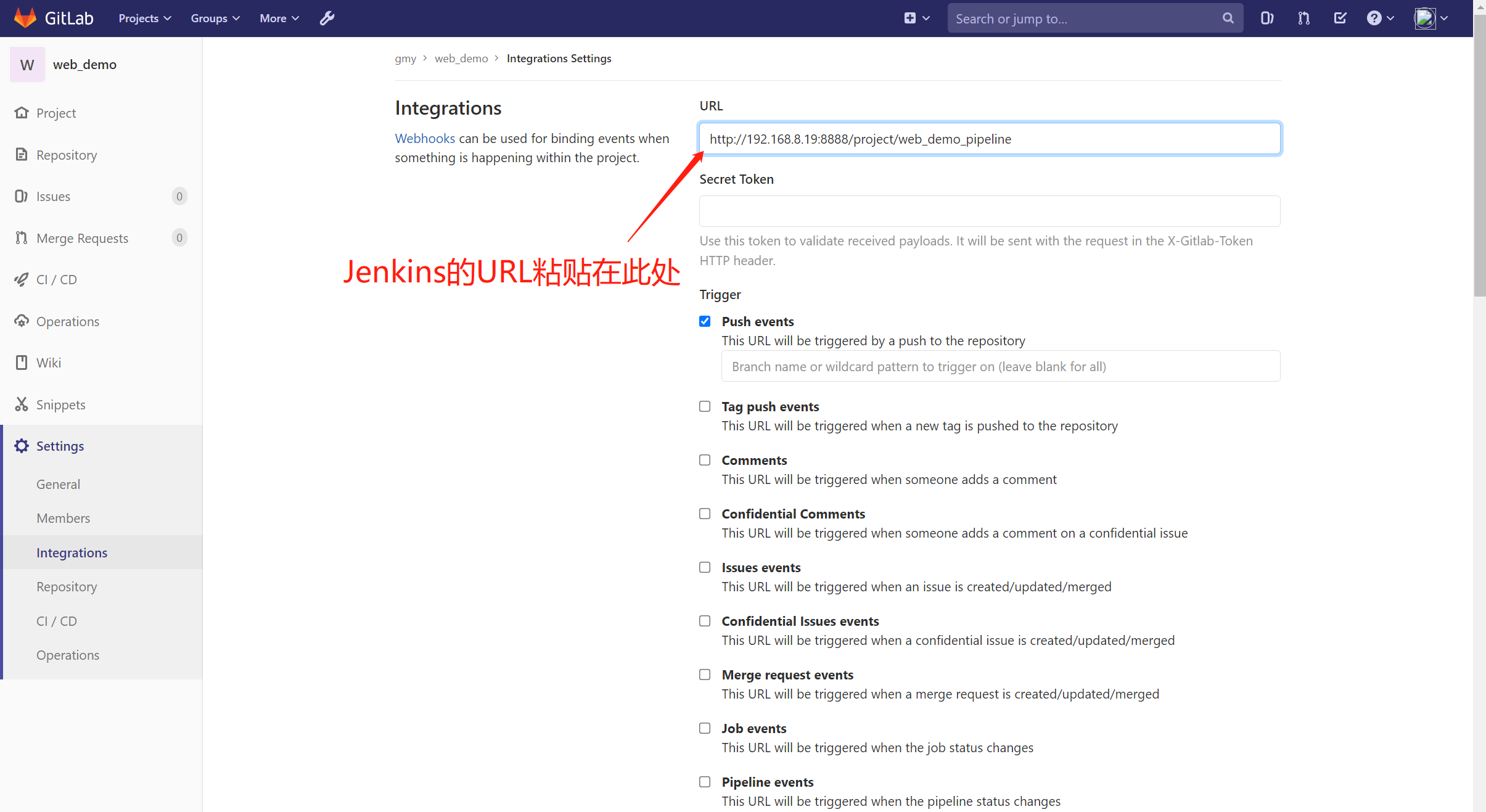The width and height of the screenshot is (1486, 812).
Task: Click the web_demo project avatar W
Action: point(27,65)
